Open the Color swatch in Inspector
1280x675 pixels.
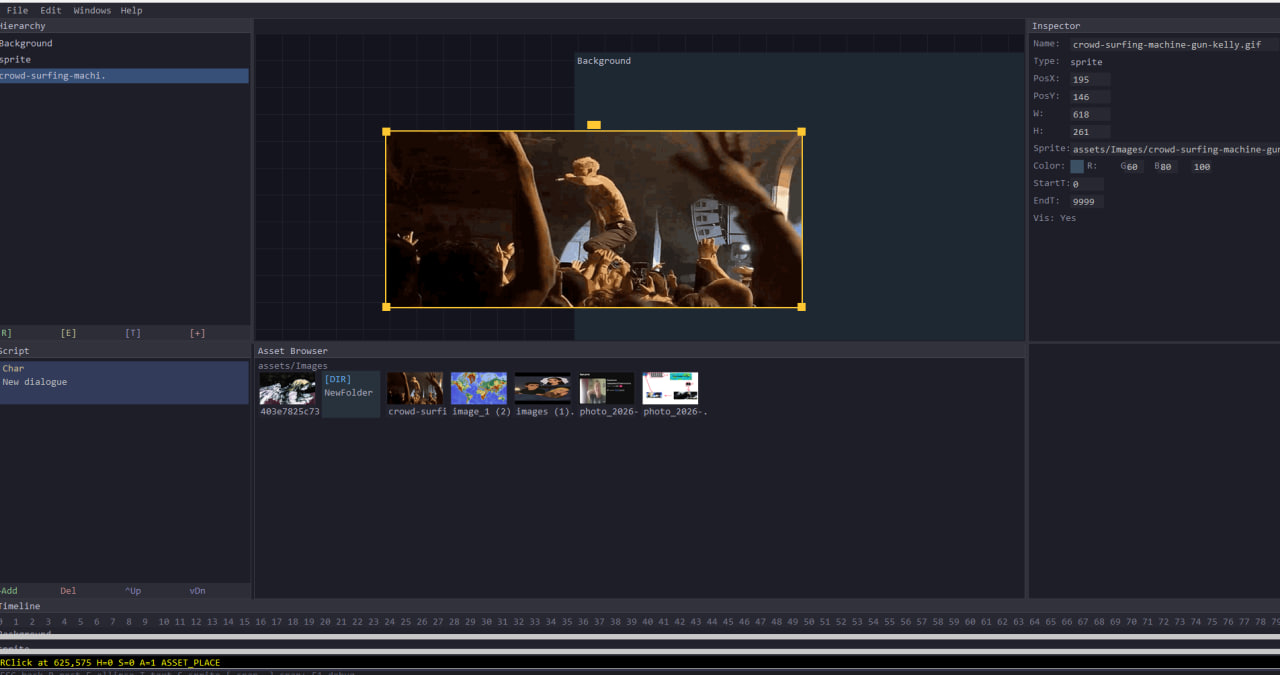point(1077,166)
